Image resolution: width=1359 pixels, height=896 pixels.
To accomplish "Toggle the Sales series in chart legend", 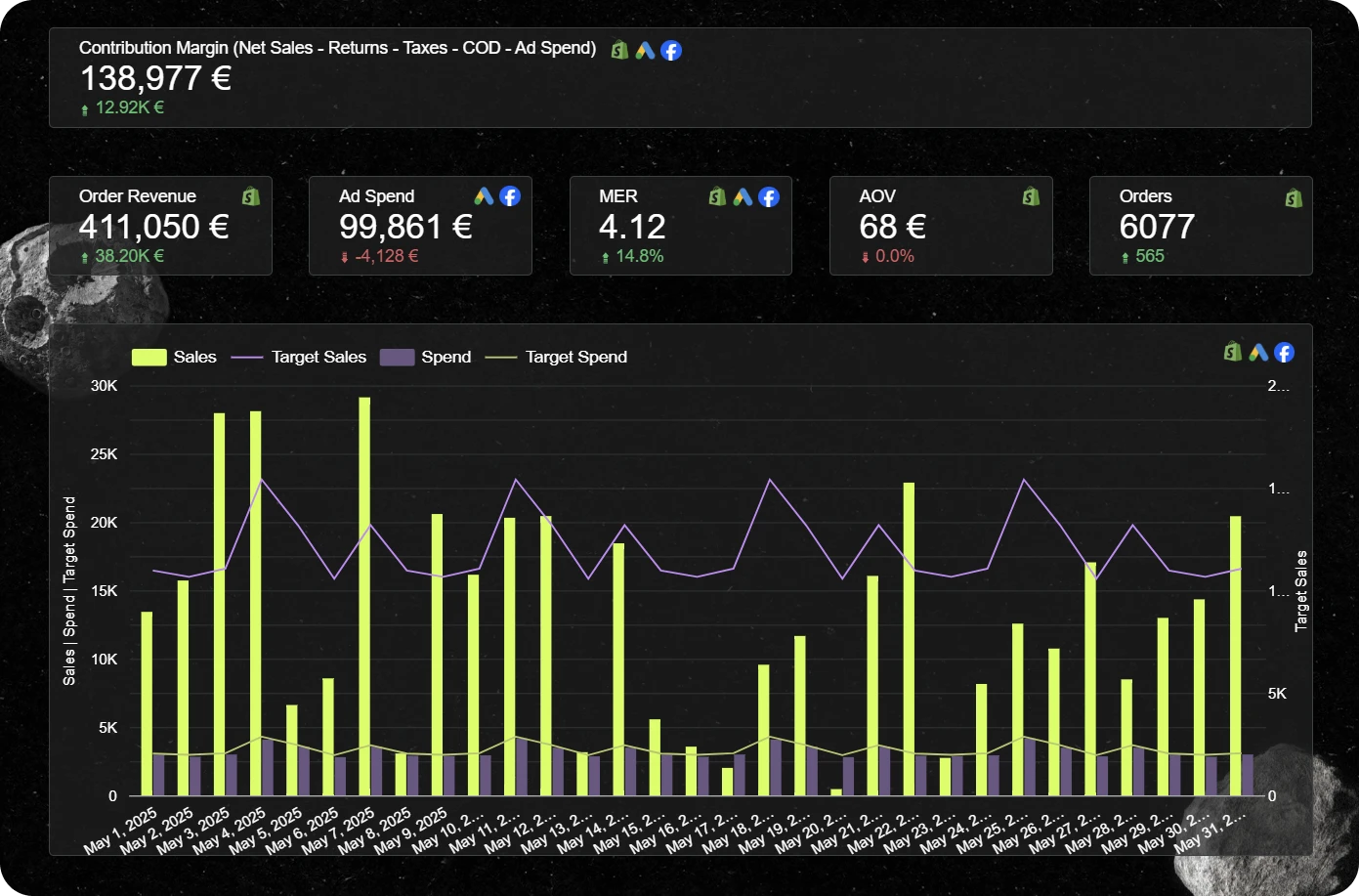I will 174,357.
